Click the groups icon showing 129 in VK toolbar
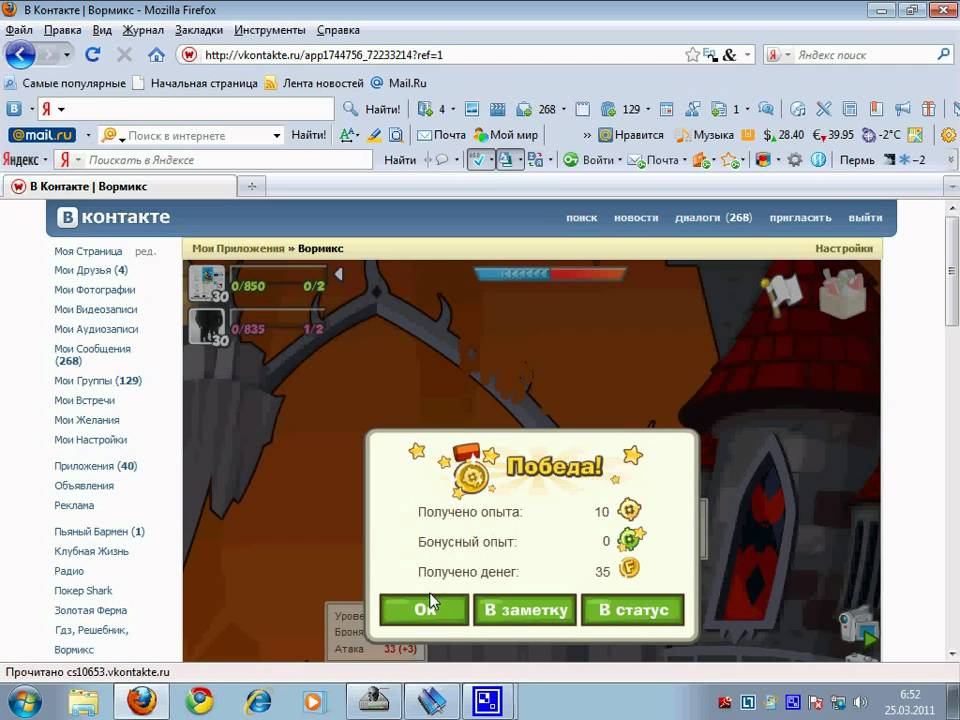The width and height of the screenshot is (960, 720). coord(620,109)
